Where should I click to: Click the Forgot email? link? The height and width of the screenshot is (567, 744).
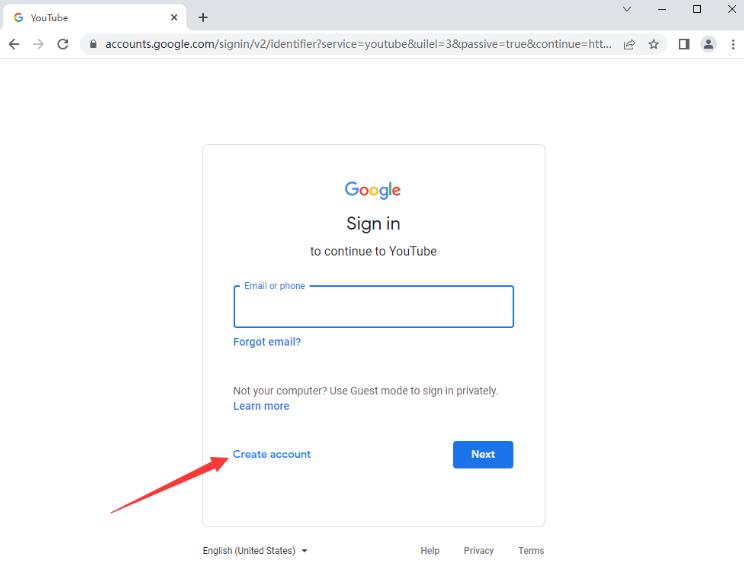[x=267, y=342]
